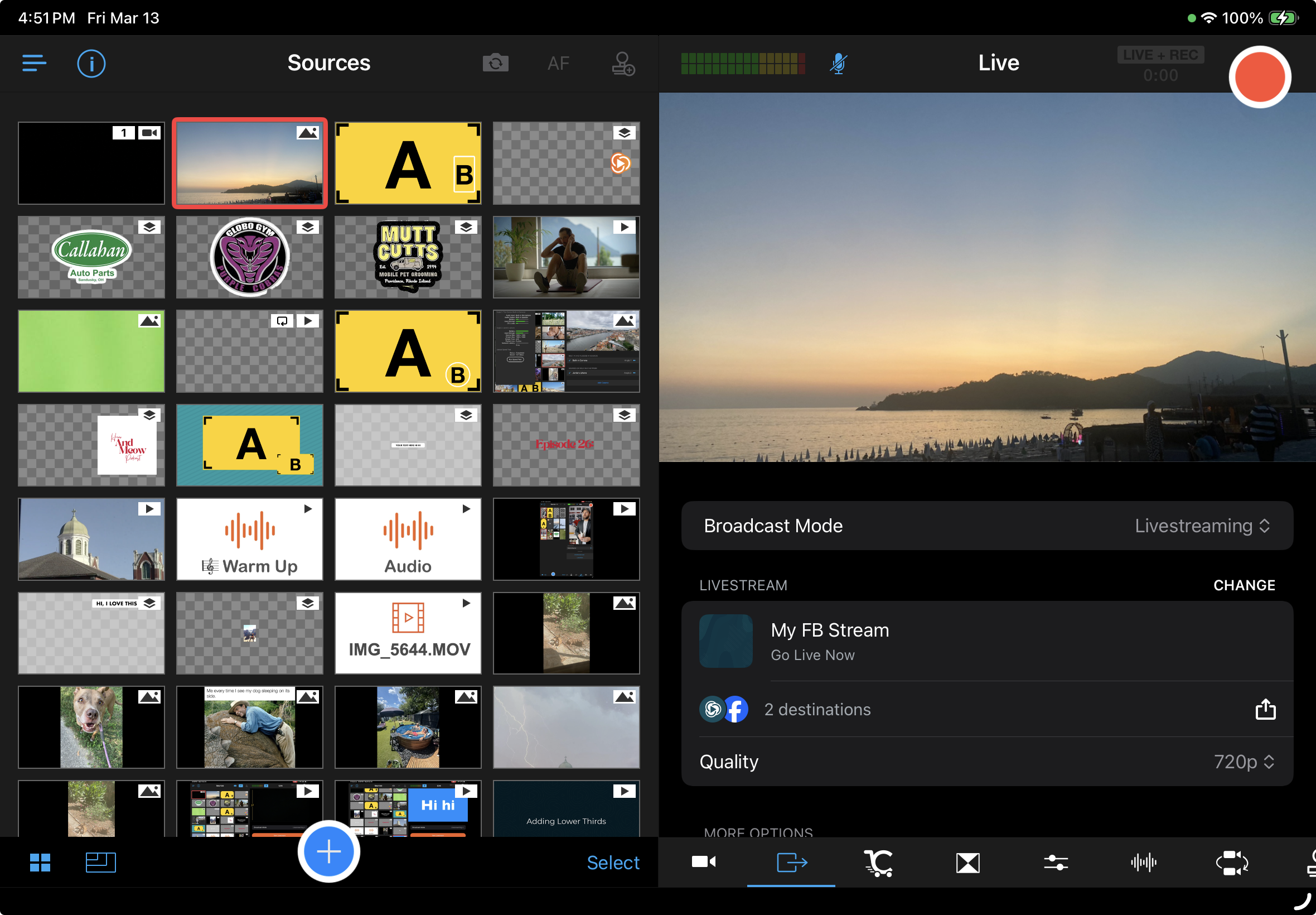
Task: Open the shopping cart graphics tab icon
Action: click(878, 862)
